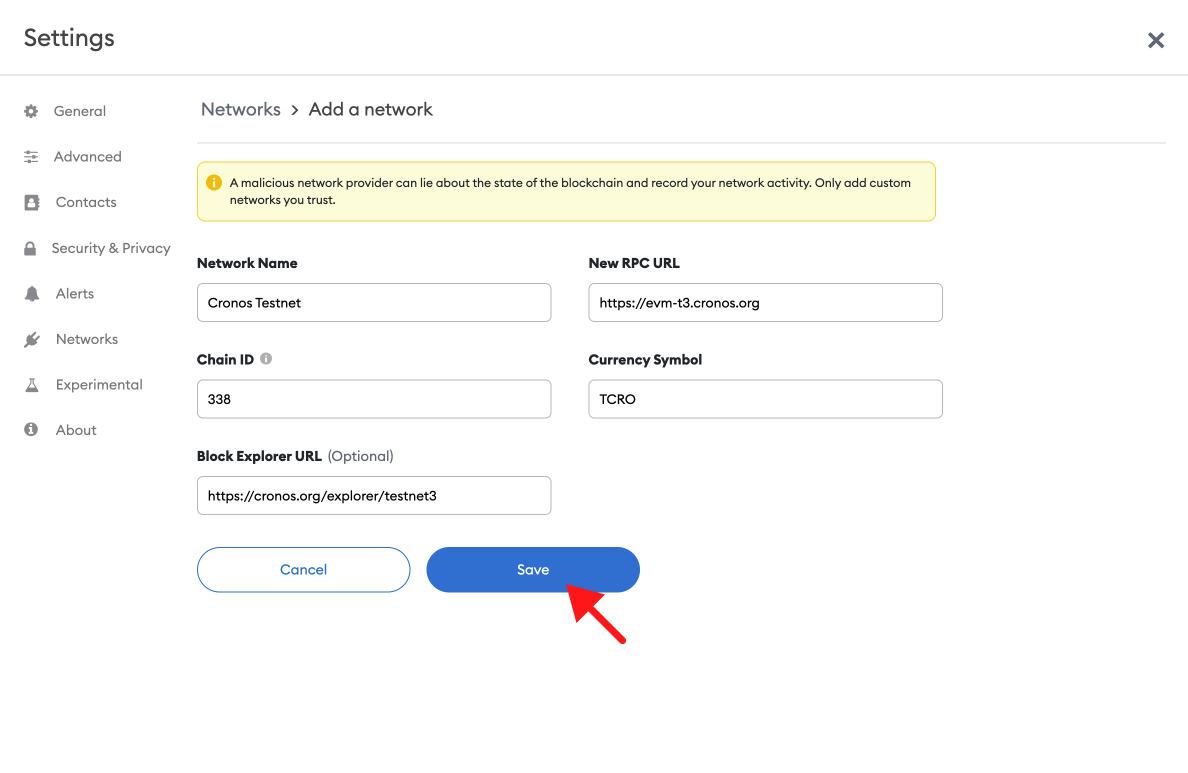Open the Alerts settings section
This screenshot has height=773, width=1188.
pyautogui.click(x=74, y=293)
